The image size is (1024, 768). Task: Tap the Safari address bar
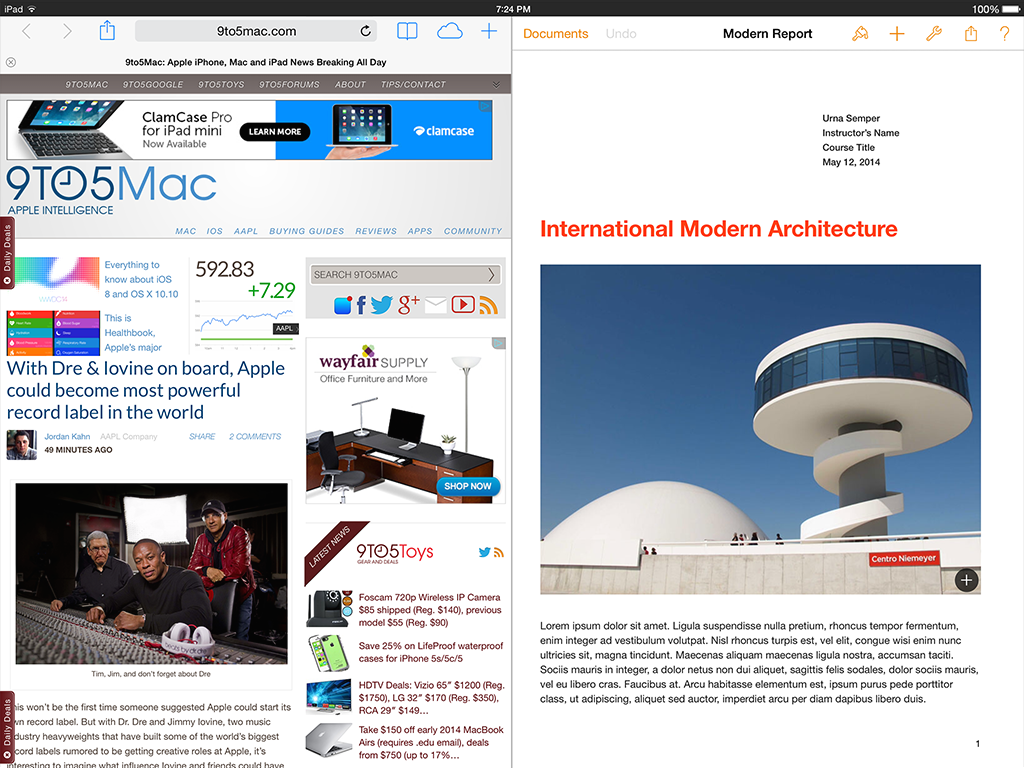(x=257, y=31)
